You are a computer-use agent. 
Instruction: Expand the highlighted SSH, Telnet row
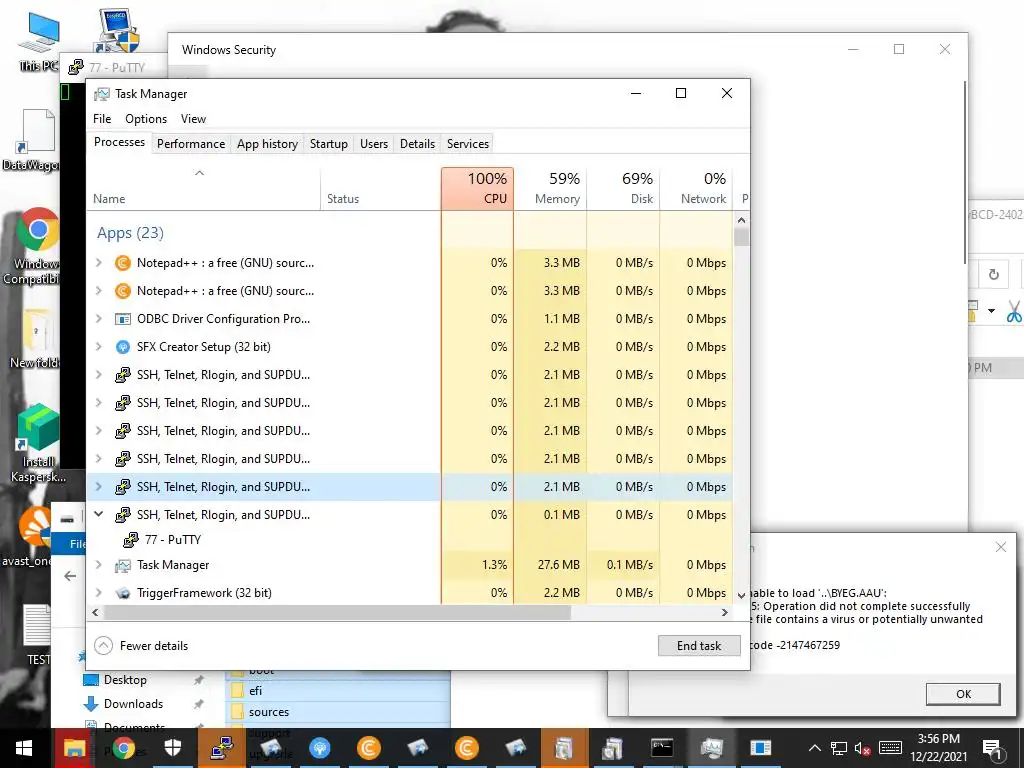pyautogui.click(x=99, y=487)
